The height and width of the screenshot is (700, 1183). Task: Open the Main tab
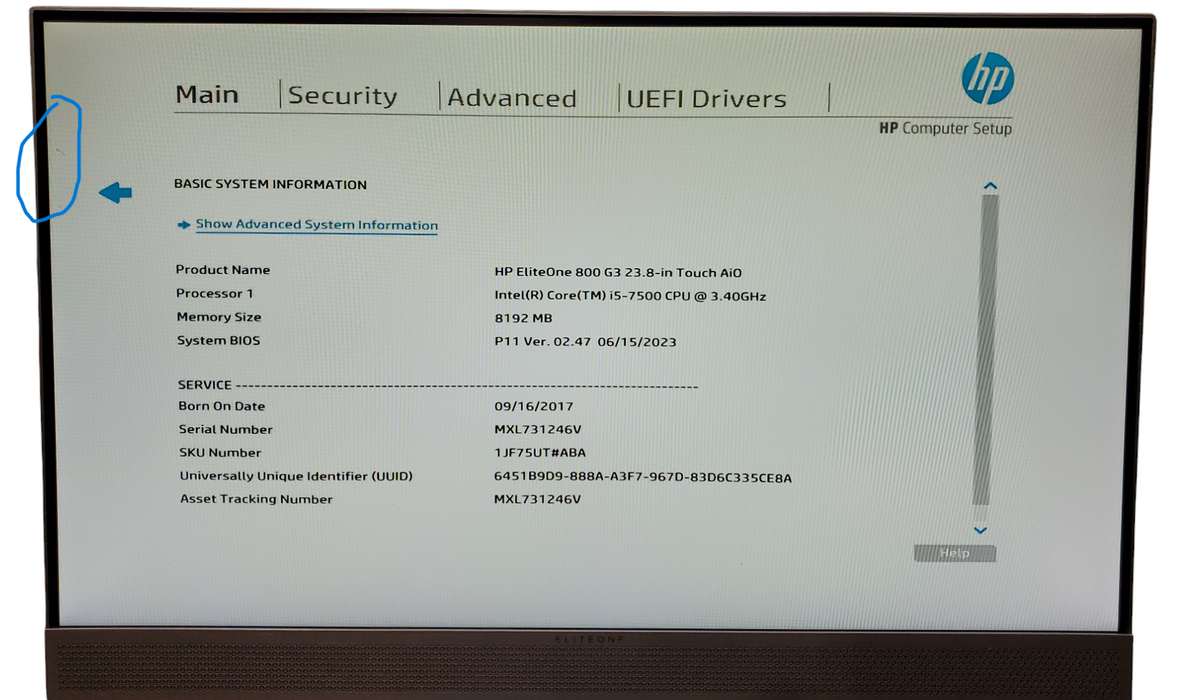coord(207,95)
